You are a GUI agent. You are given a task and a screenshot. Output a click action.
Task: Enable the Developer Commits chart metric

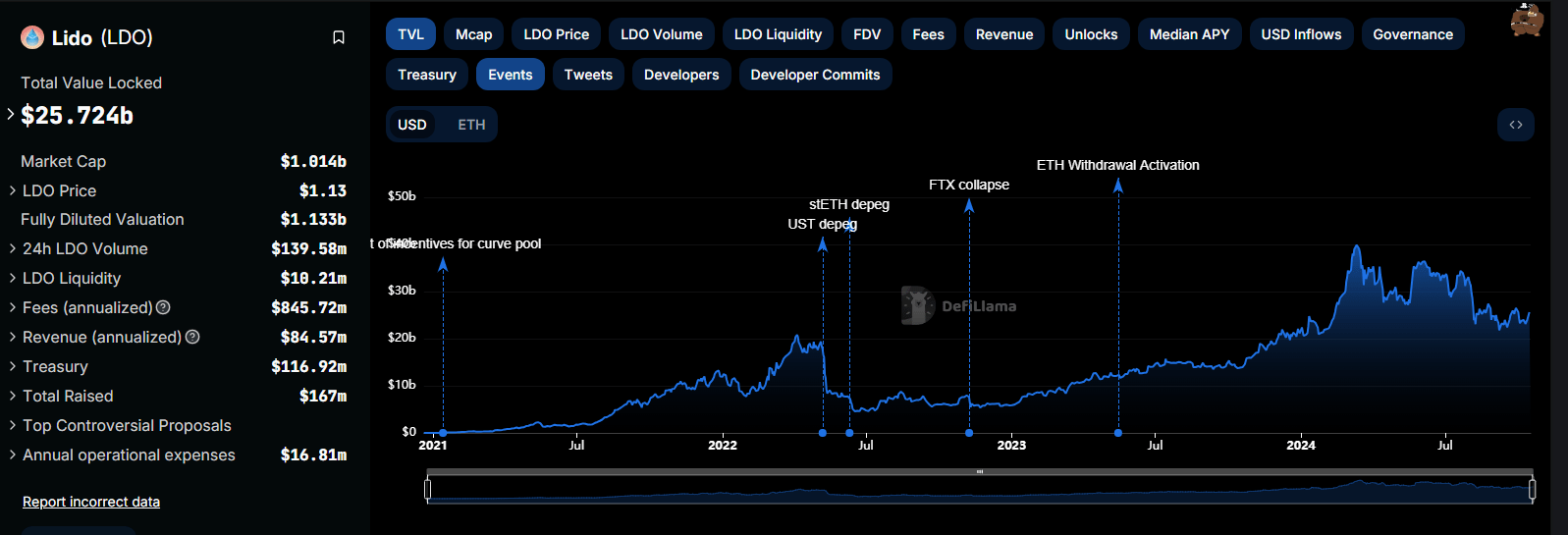(815, 75)
